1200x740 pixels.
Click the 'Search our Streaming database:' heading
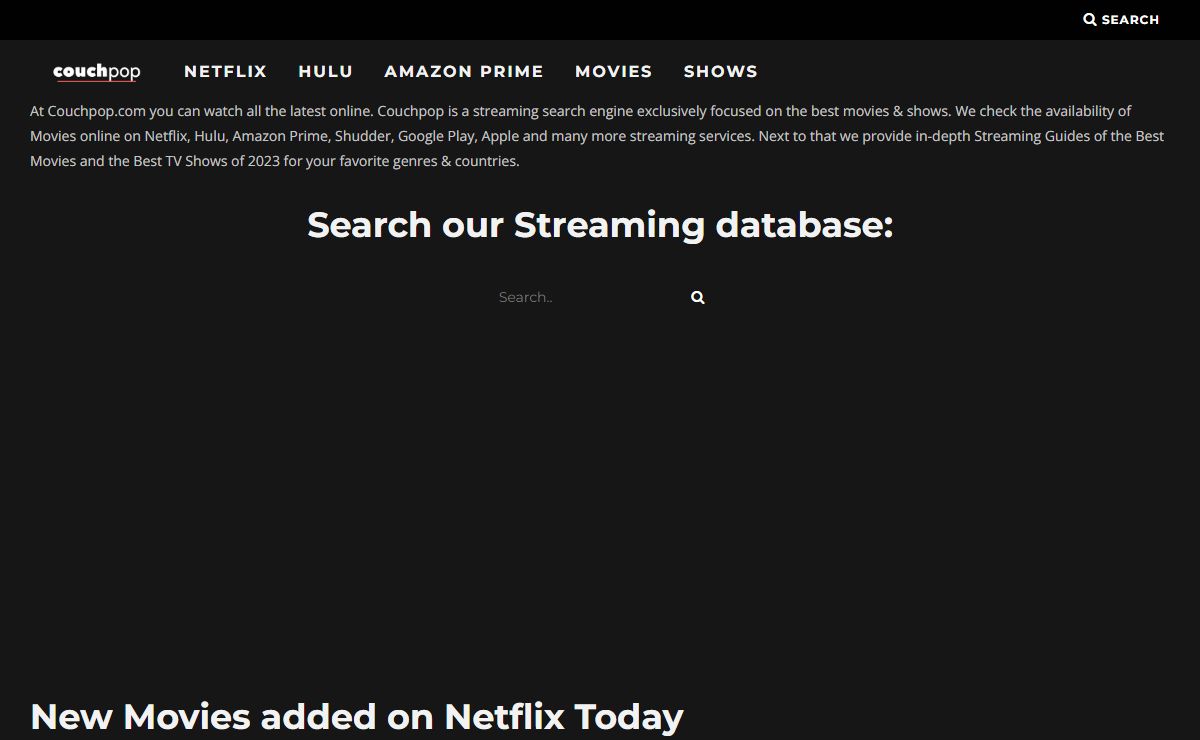click(600, 225)
